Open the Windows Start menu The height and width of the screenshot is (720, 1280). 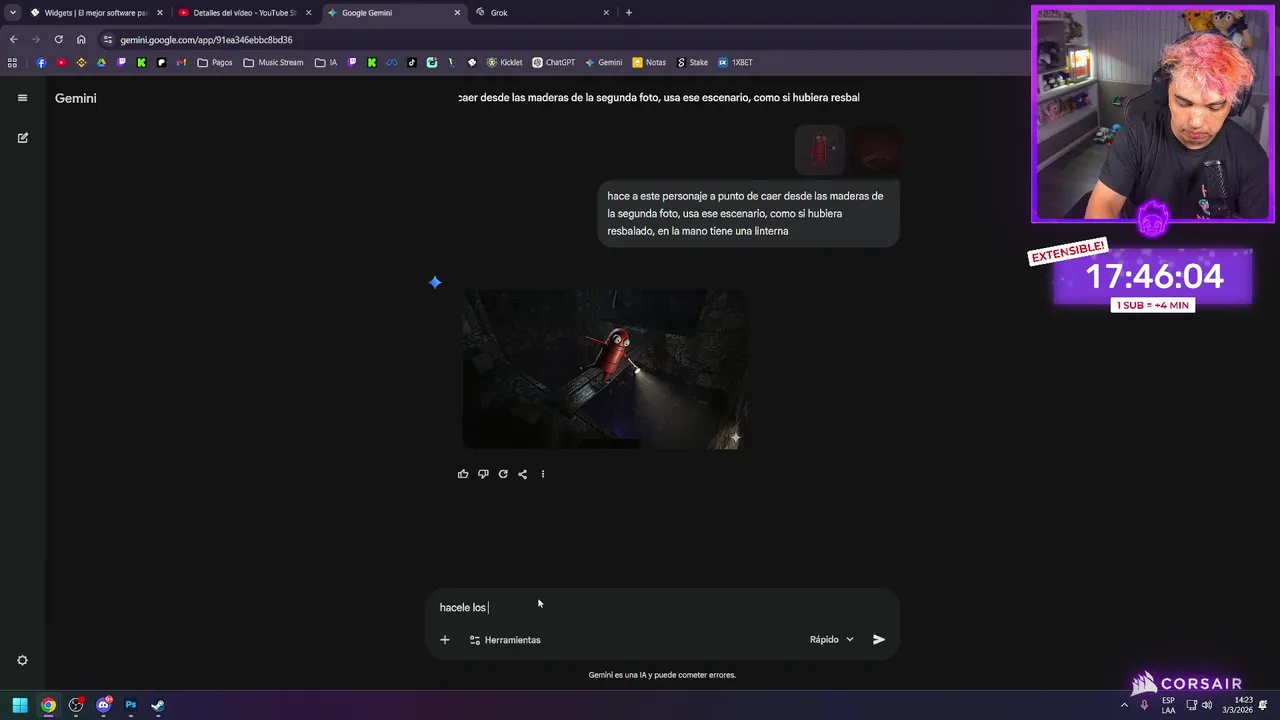20,705
